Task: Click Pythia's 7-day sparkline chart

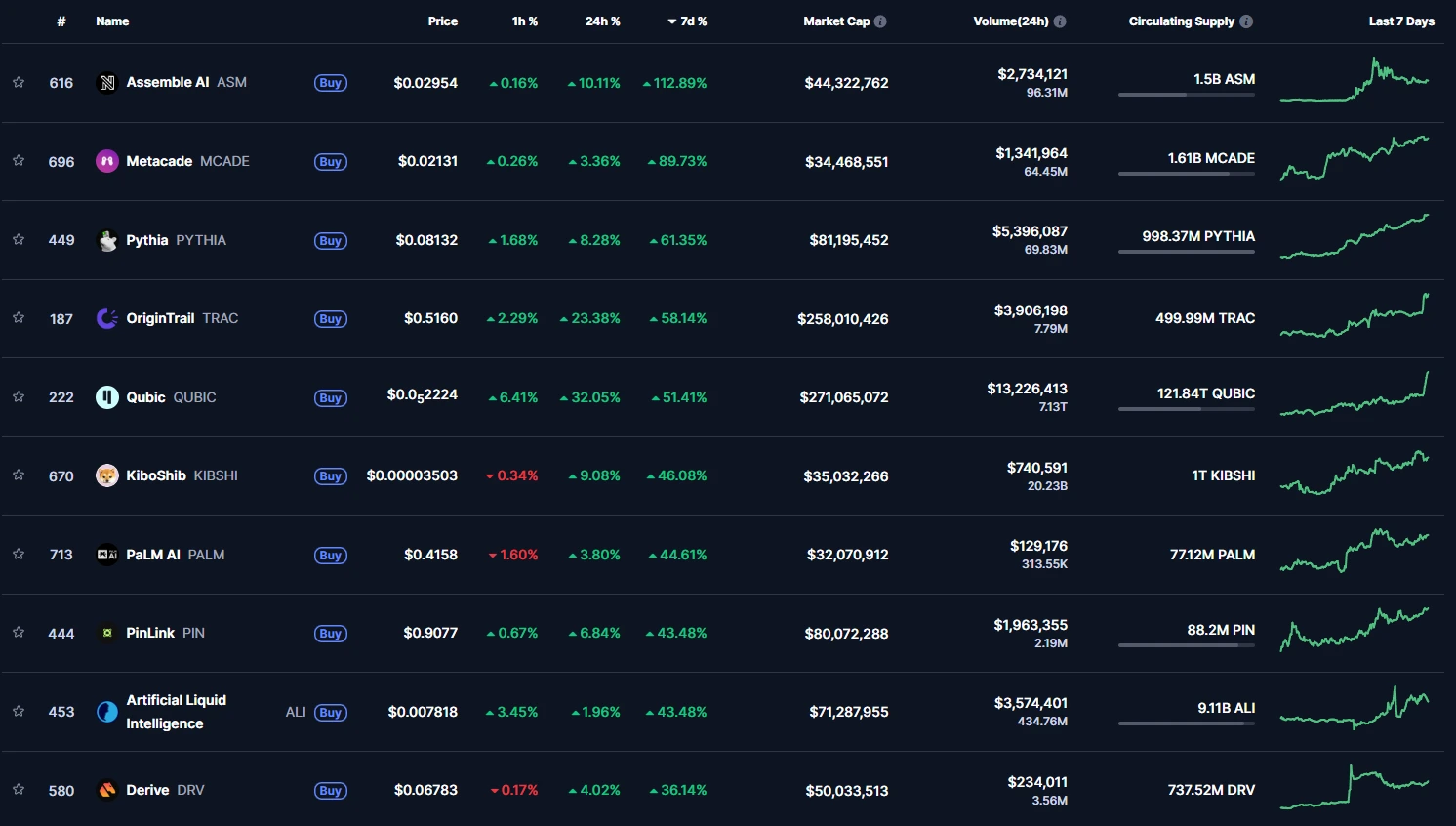Action: (x=1356, y=240)
